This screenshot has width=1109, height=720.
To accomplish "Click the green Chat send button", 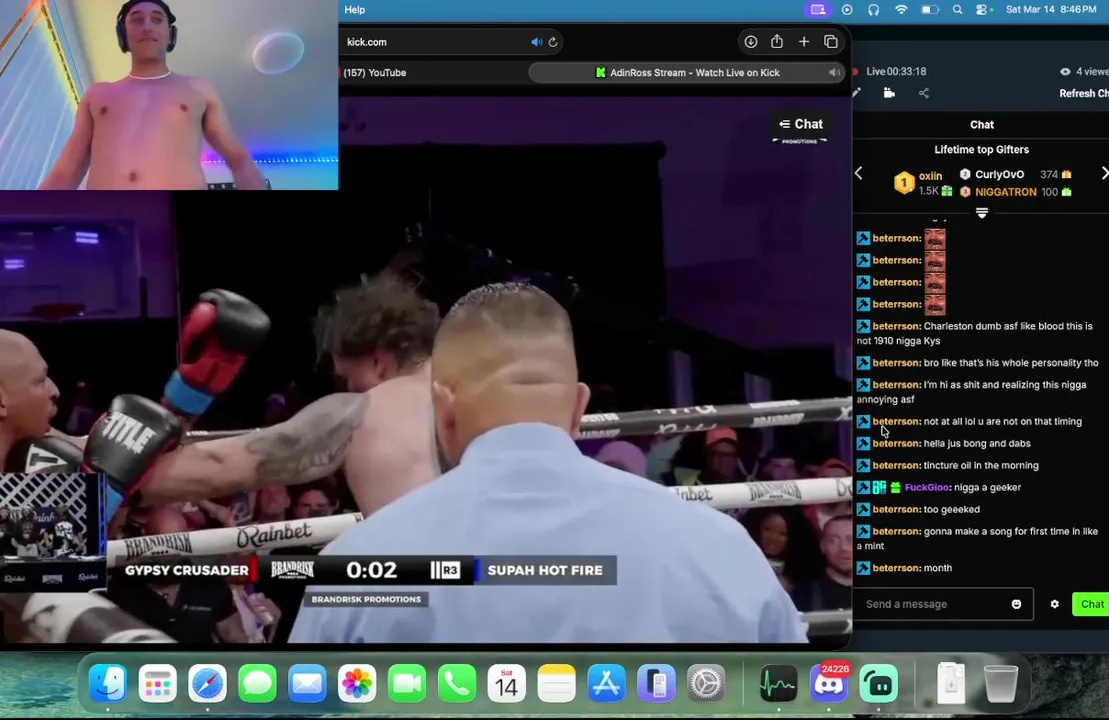I will tap(1091, 604).
